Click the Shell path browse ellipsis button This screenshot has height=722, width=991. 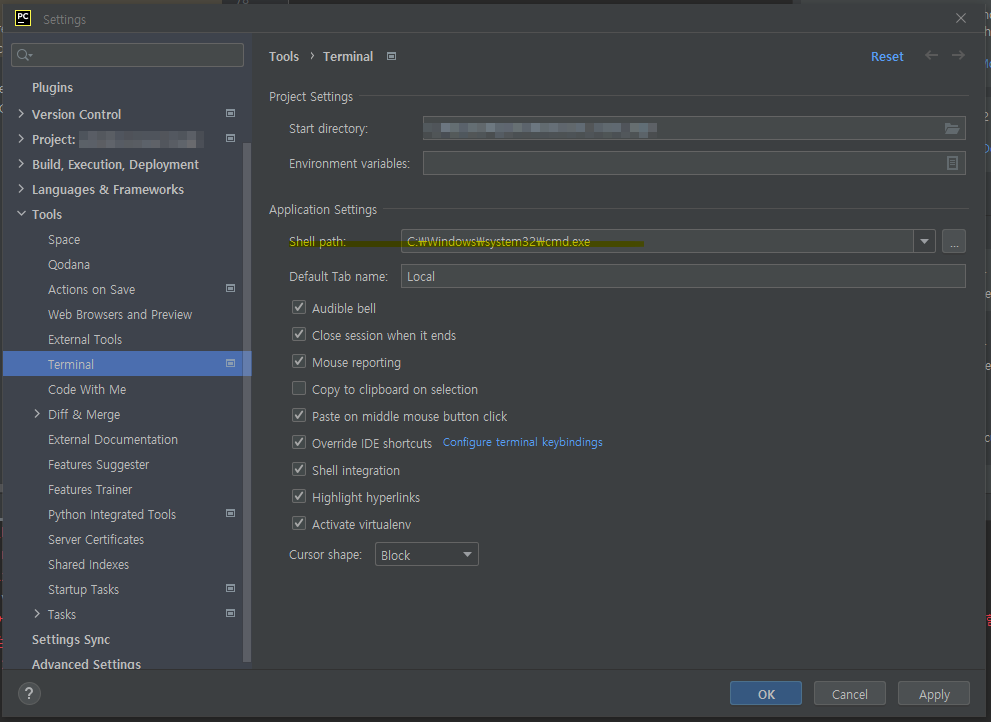click(954, 241)
